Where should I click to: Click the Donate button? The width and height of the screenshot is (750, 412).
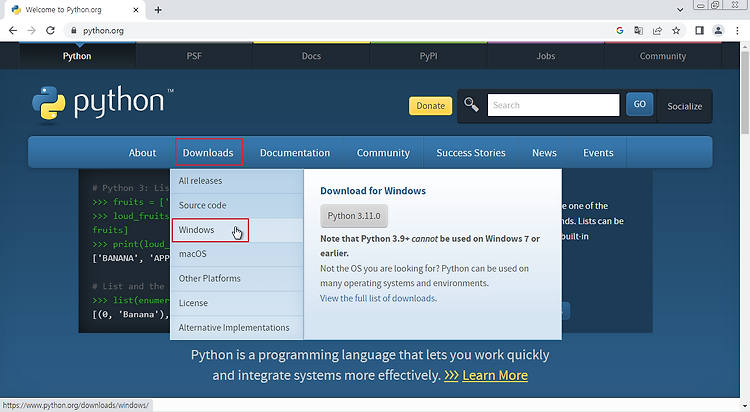click(x=430, y=106)
